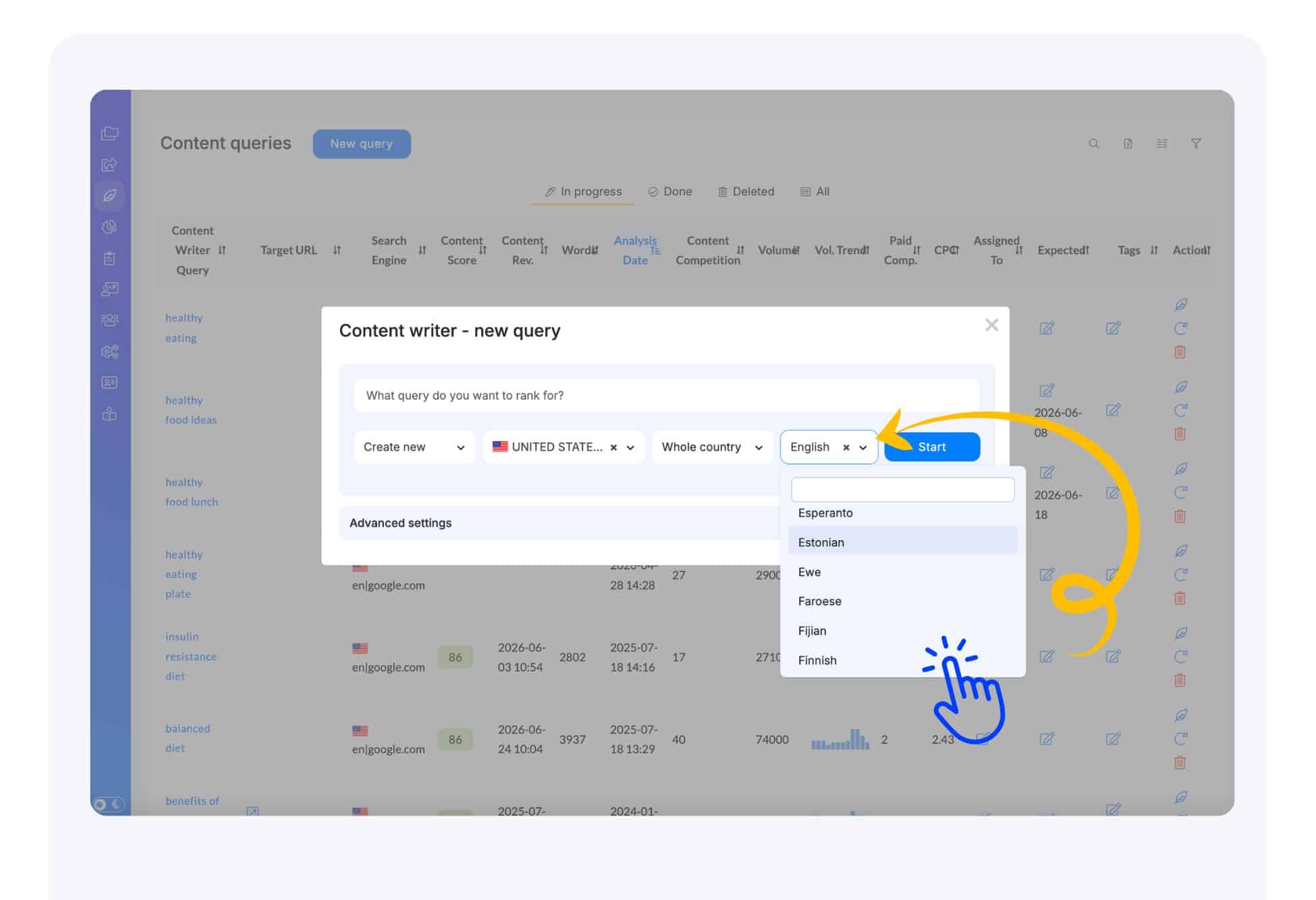
Task: Clear the United States country selection
Action: (x=613, y=447)
